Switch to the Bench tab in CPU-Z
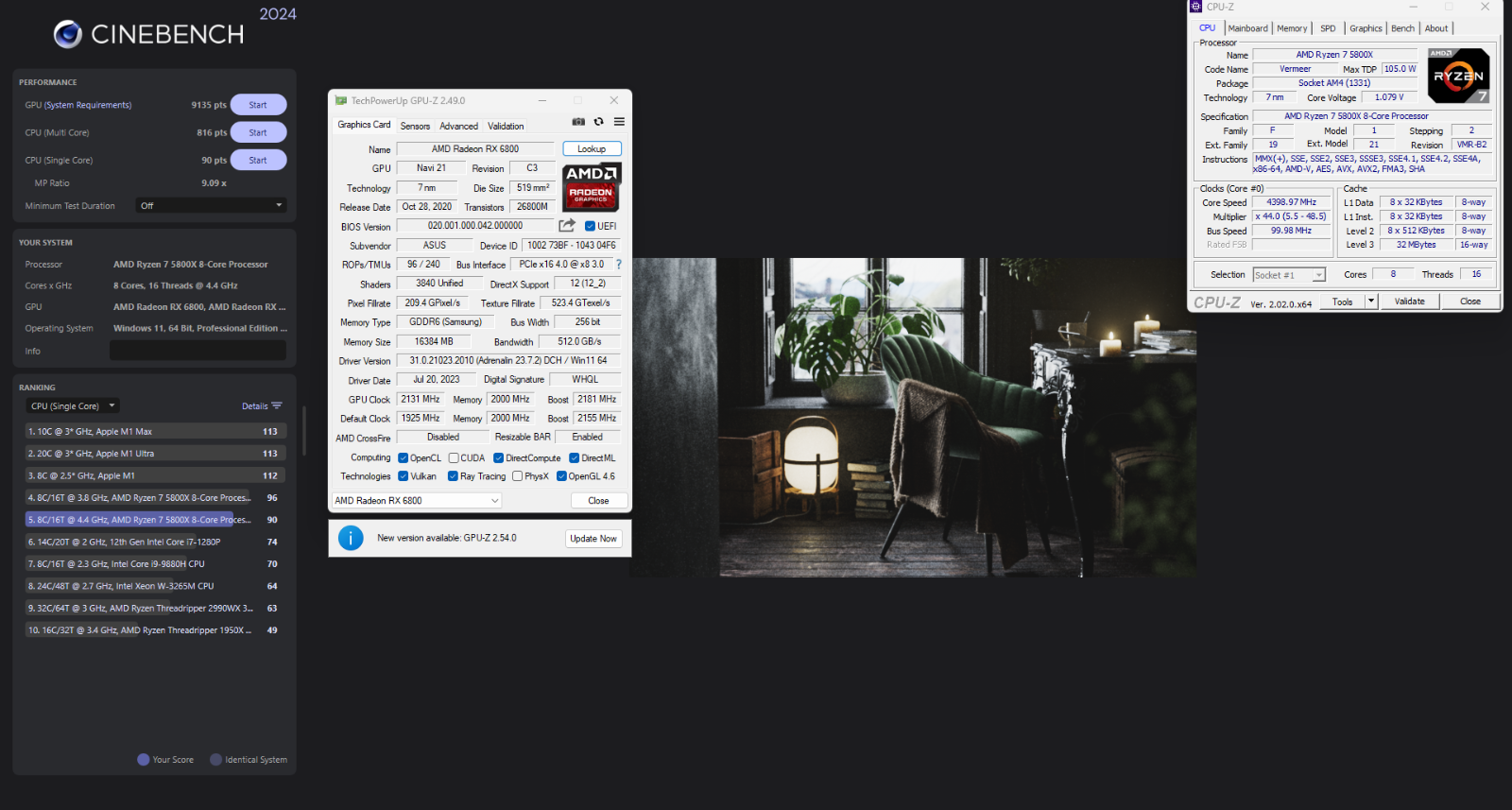This screenshot has height=810, width=1512. (1402, 28)
